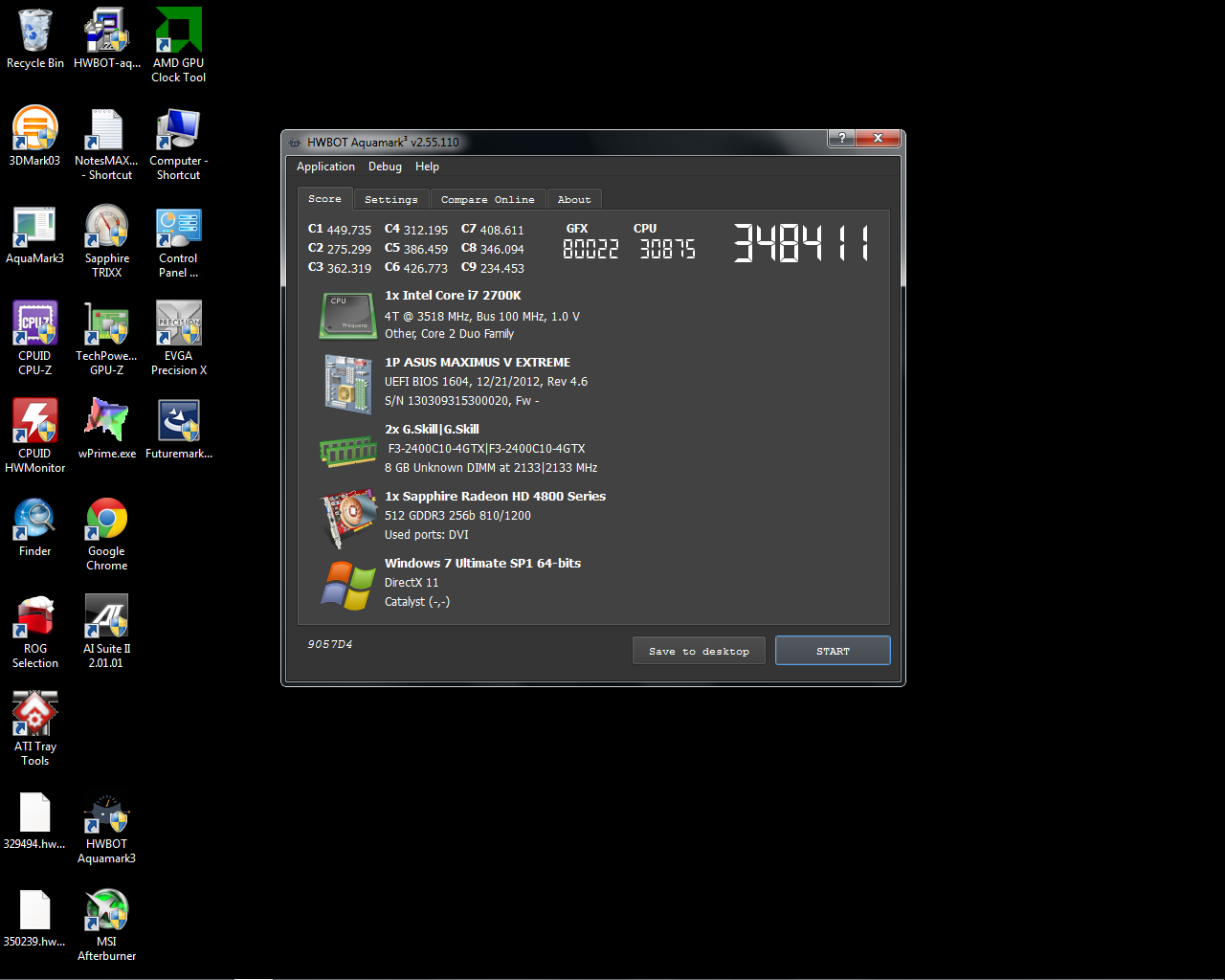Click the motherboard icon in Aquamark
This screenshot has height=980, width=1225.
(347, 384)
